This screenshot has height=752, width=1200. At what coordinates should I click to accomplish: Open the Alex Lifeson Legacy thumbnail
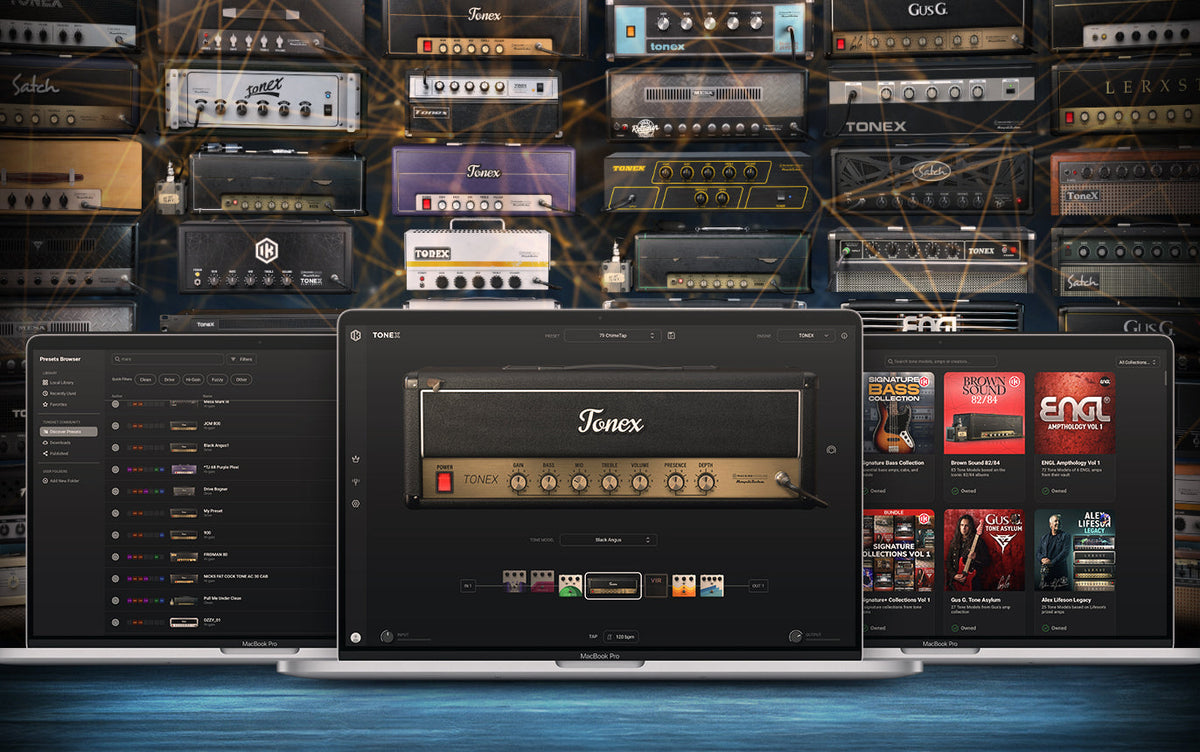coord(1075,551)
